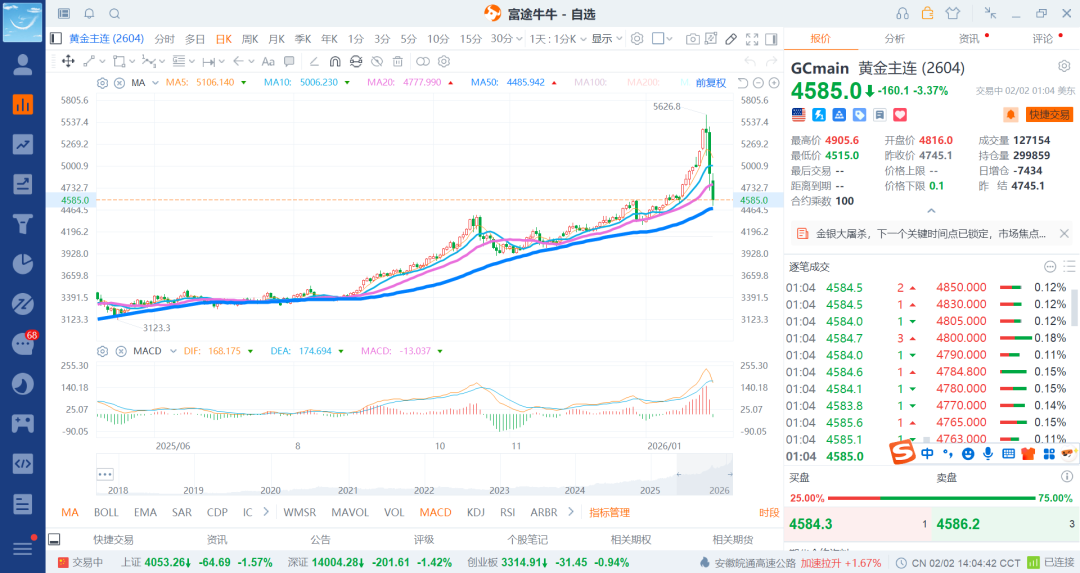Click the 4584.3 bid price cell

(x=858, y=524)
